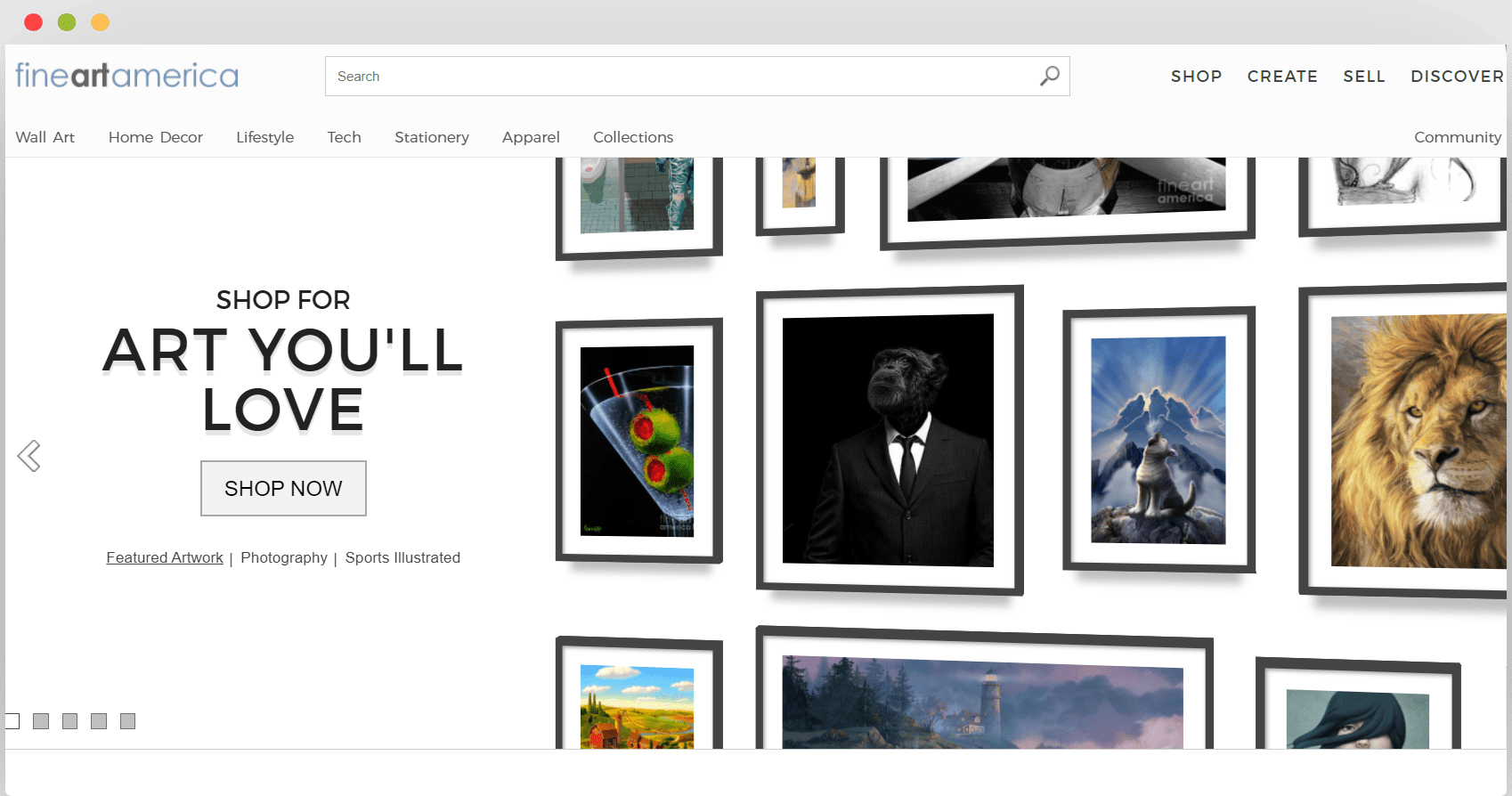Click the SHOP NOW button
This screenshot has height=796, width=1512.
(283, 488)
